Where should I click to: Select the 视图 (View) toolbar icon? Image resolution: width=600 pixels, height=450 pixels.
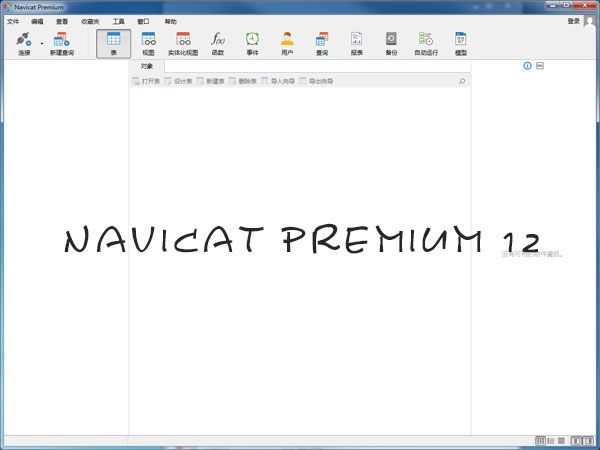(148, 39)
